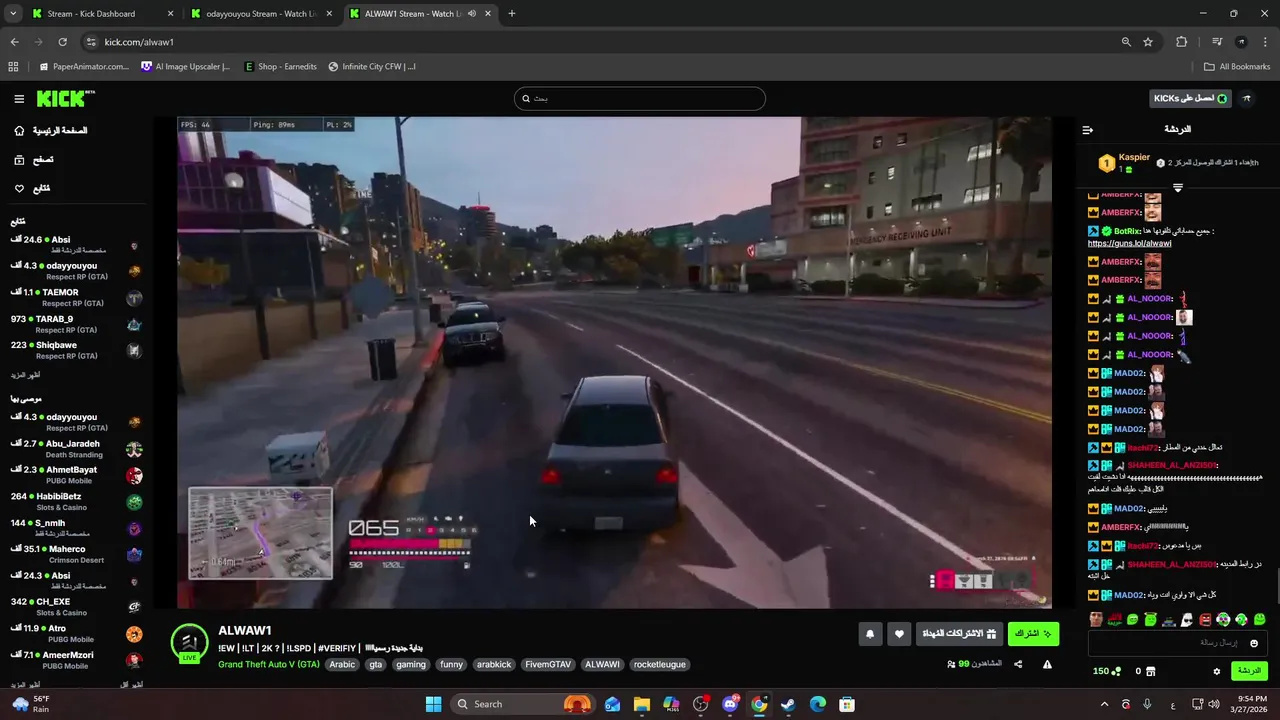
Task: Go to Kick home via the green logo
Action: pyautogui.click(x=65, y=98)
